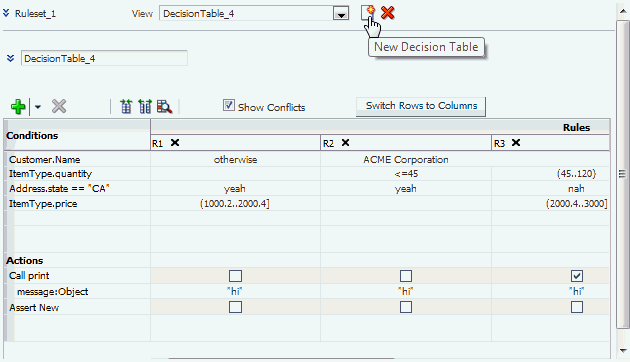Click the scroll up arrow
The height and width of the screenshot is (362, 630).
[x=623, y=11]
